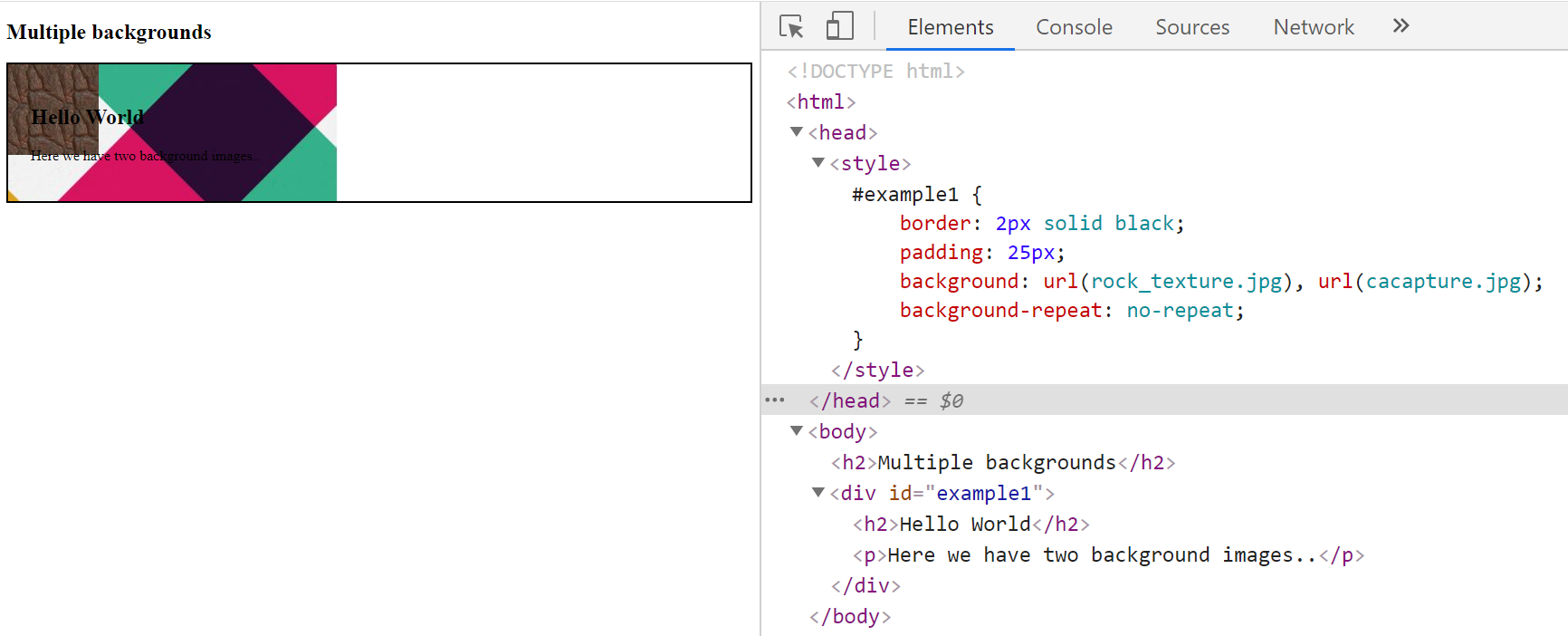Collapse the body element node

[797, 431]
